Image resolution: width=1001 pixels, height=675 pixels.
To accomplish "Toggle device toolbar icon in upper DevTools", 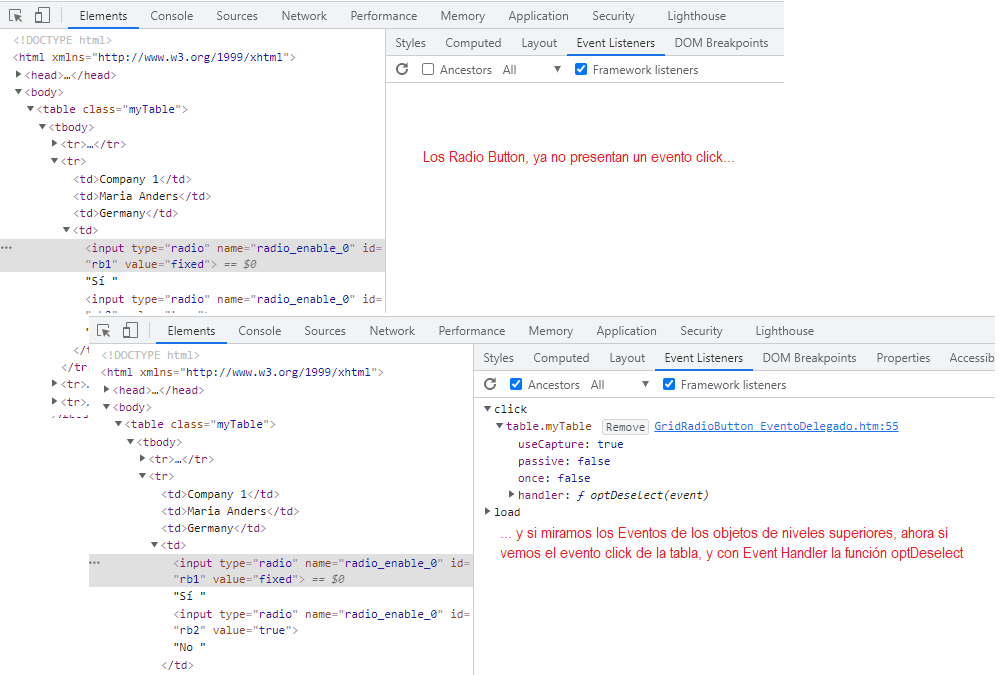I will tap(42, 16).
